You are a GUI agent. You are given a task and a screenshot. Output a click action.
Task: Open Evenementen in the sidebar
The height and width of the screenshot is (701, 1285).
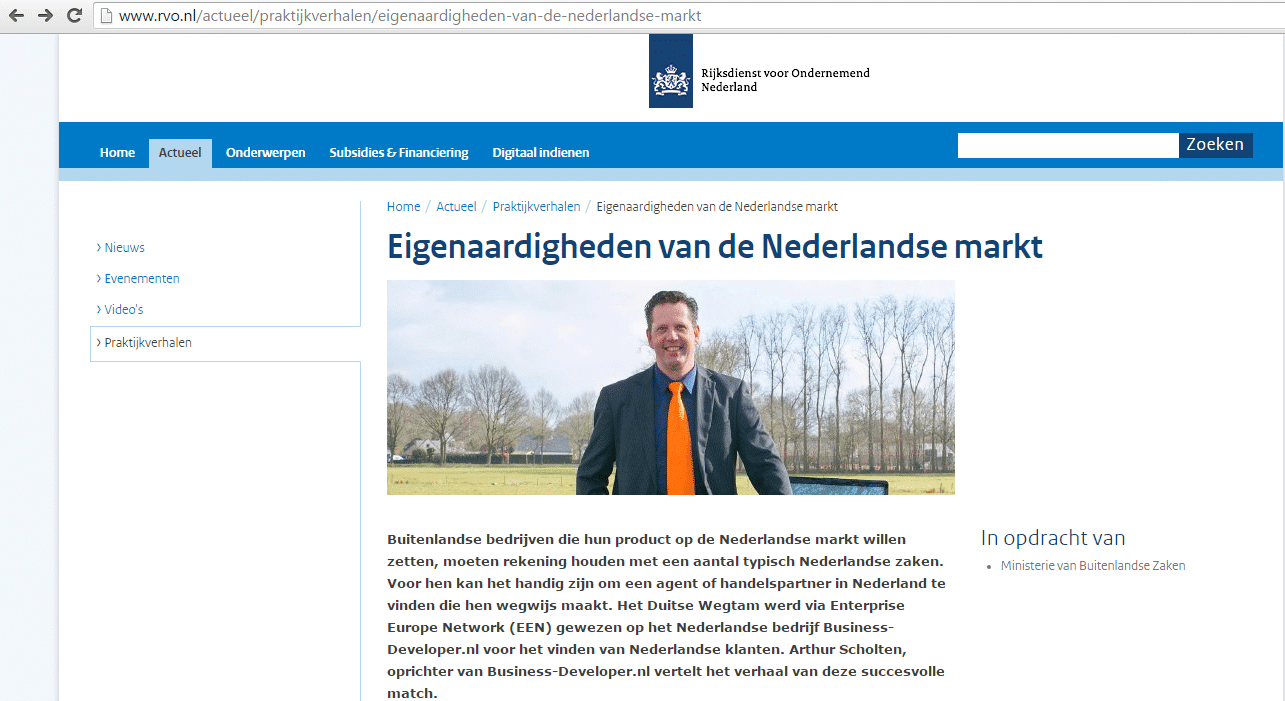click(x=141, y=279)
